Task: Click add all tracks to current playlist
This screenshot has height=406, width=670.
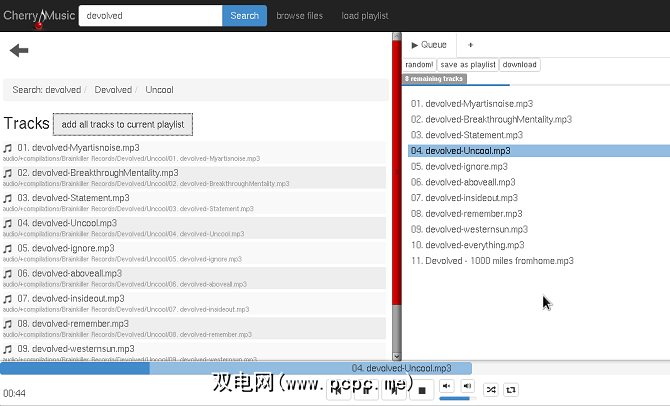Action: point(123,124)
